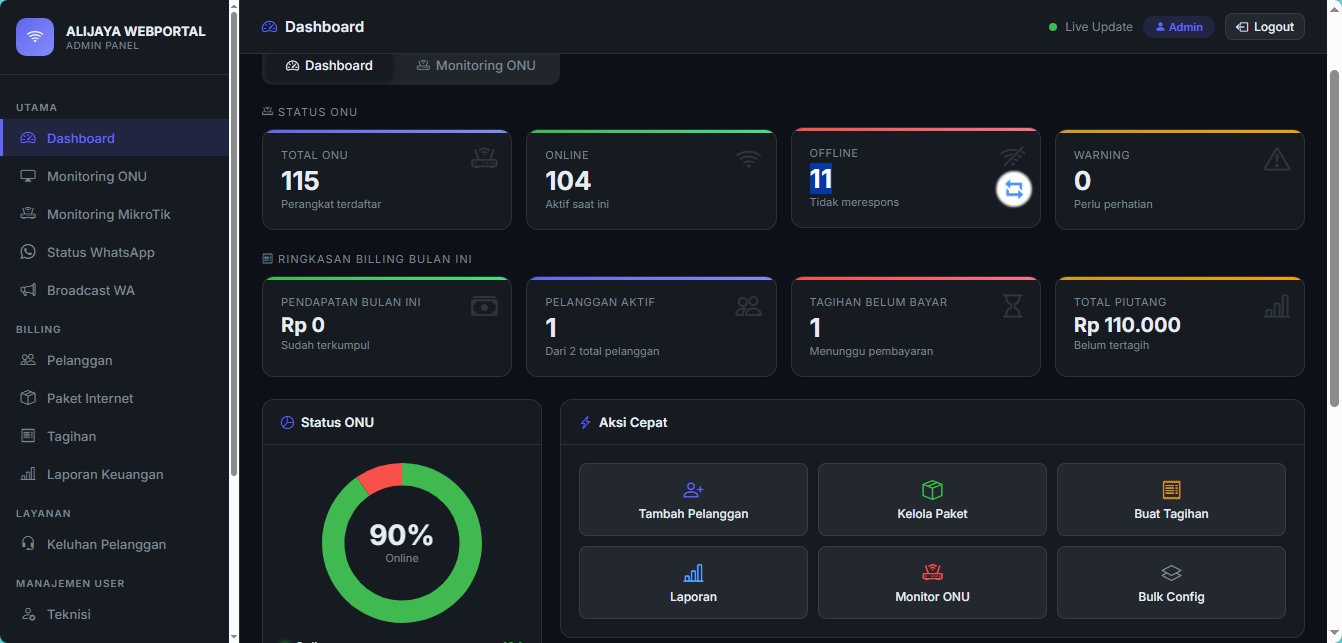The width and height of the screenshot is (1342, 643).
Task: Click the red router icon for Monitor ONU
Action: coord(932,573)
